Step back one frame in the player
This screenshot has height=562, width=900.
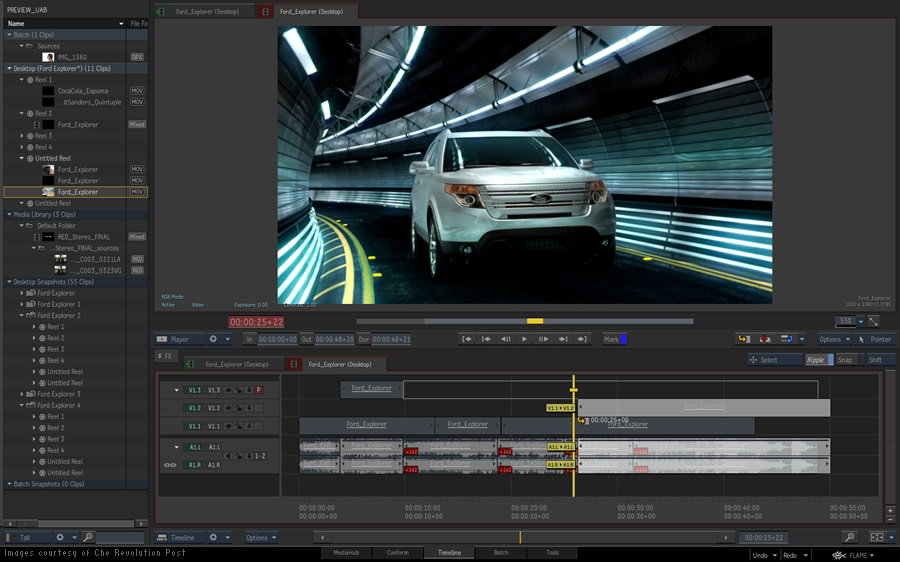click(505, 339)
